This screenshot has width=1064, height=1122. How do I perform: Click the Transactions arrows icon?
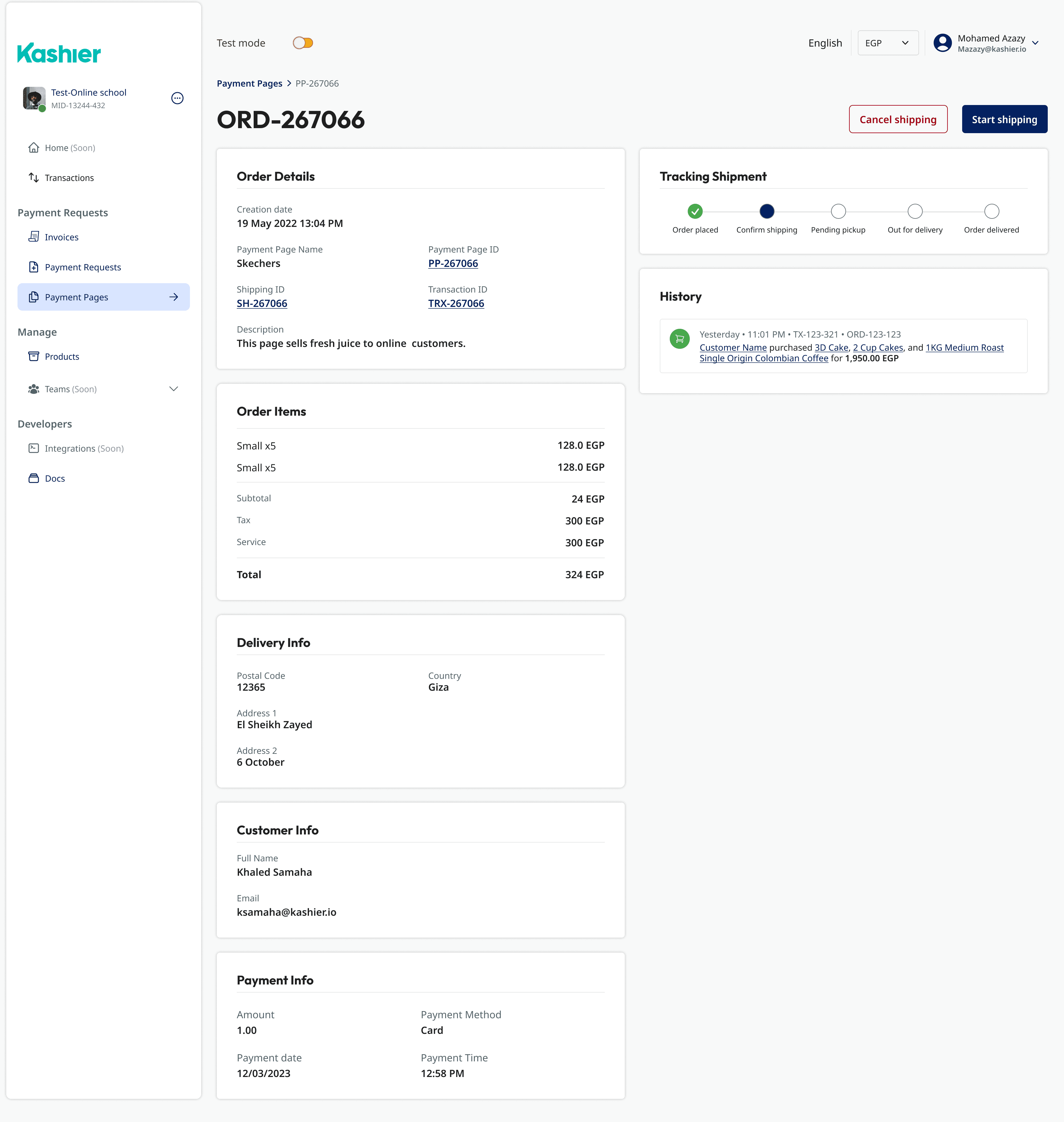(x=33, y=178)
